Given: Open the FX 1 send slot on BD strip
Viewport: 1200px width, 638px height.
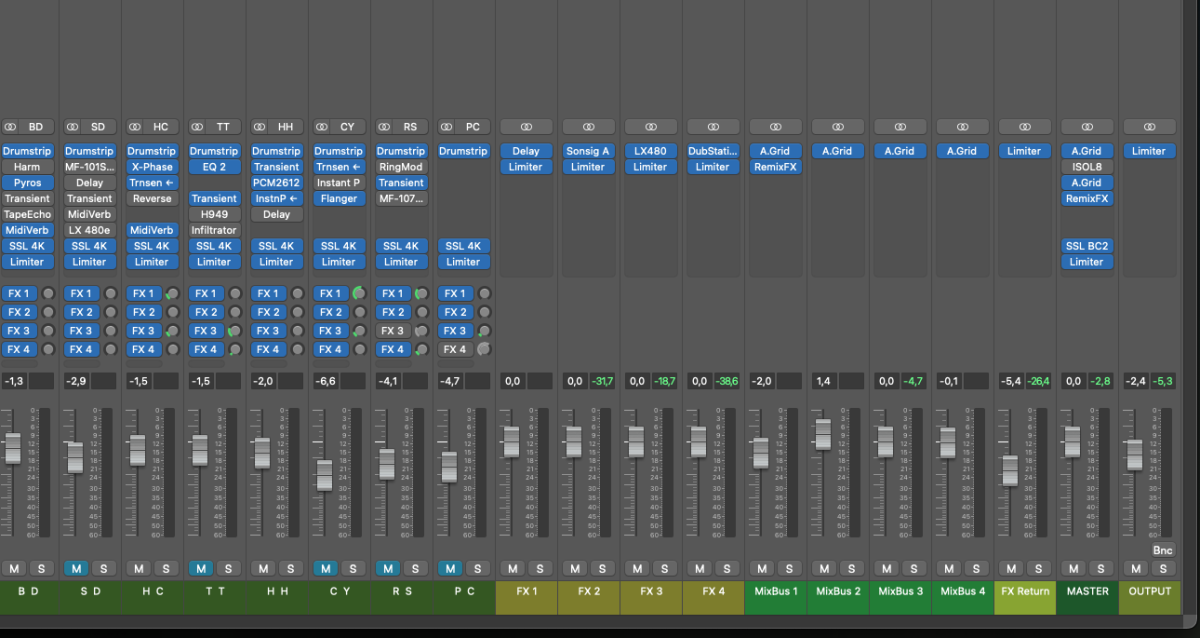Looking at the screenshot, I should [20, 294].
